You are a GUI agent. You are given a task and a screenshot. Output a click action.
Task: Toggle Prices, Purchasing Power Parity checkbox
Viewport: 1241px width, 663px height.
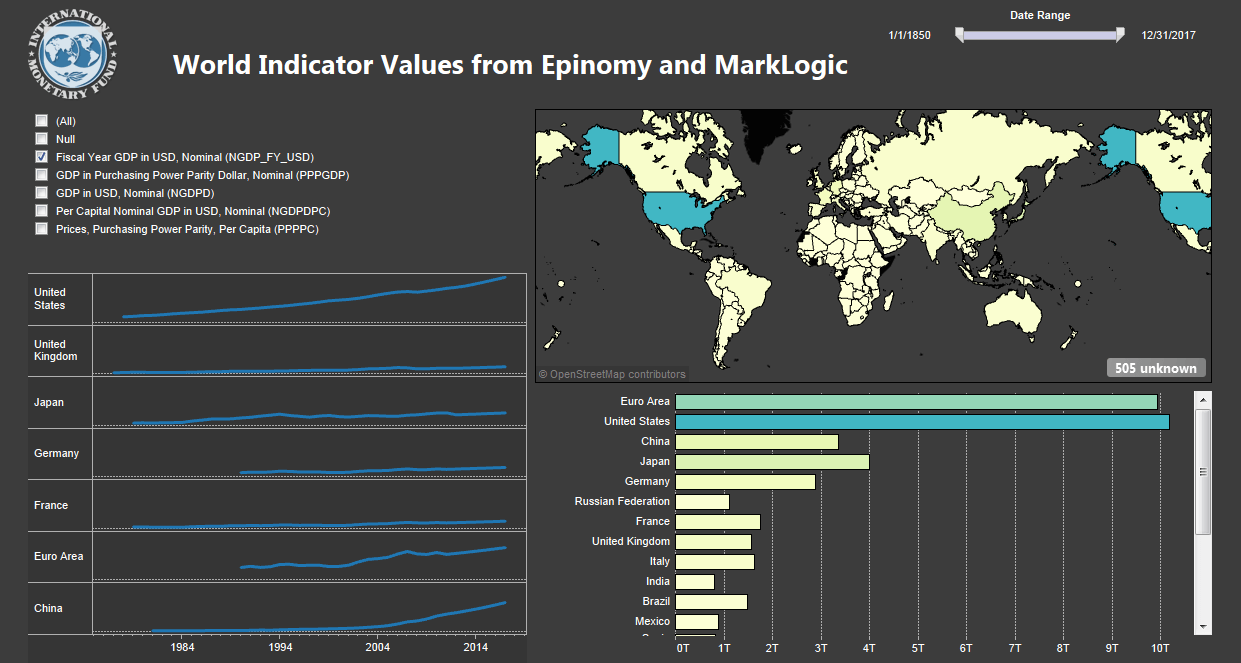[x=42, y=229]
